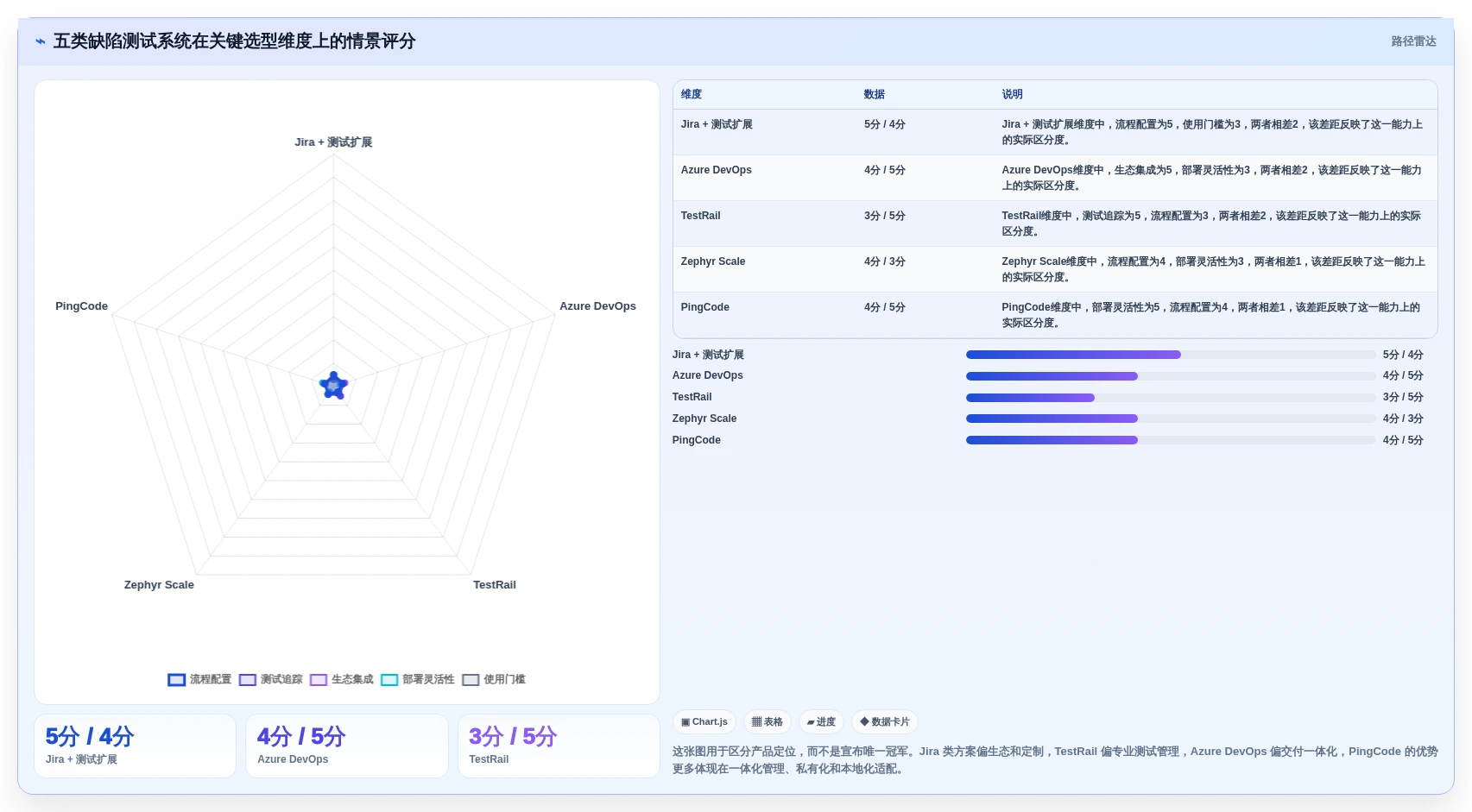Click the 说明 column header
The height and width of the screenshot is (812, 1472).
[1013, 94]
